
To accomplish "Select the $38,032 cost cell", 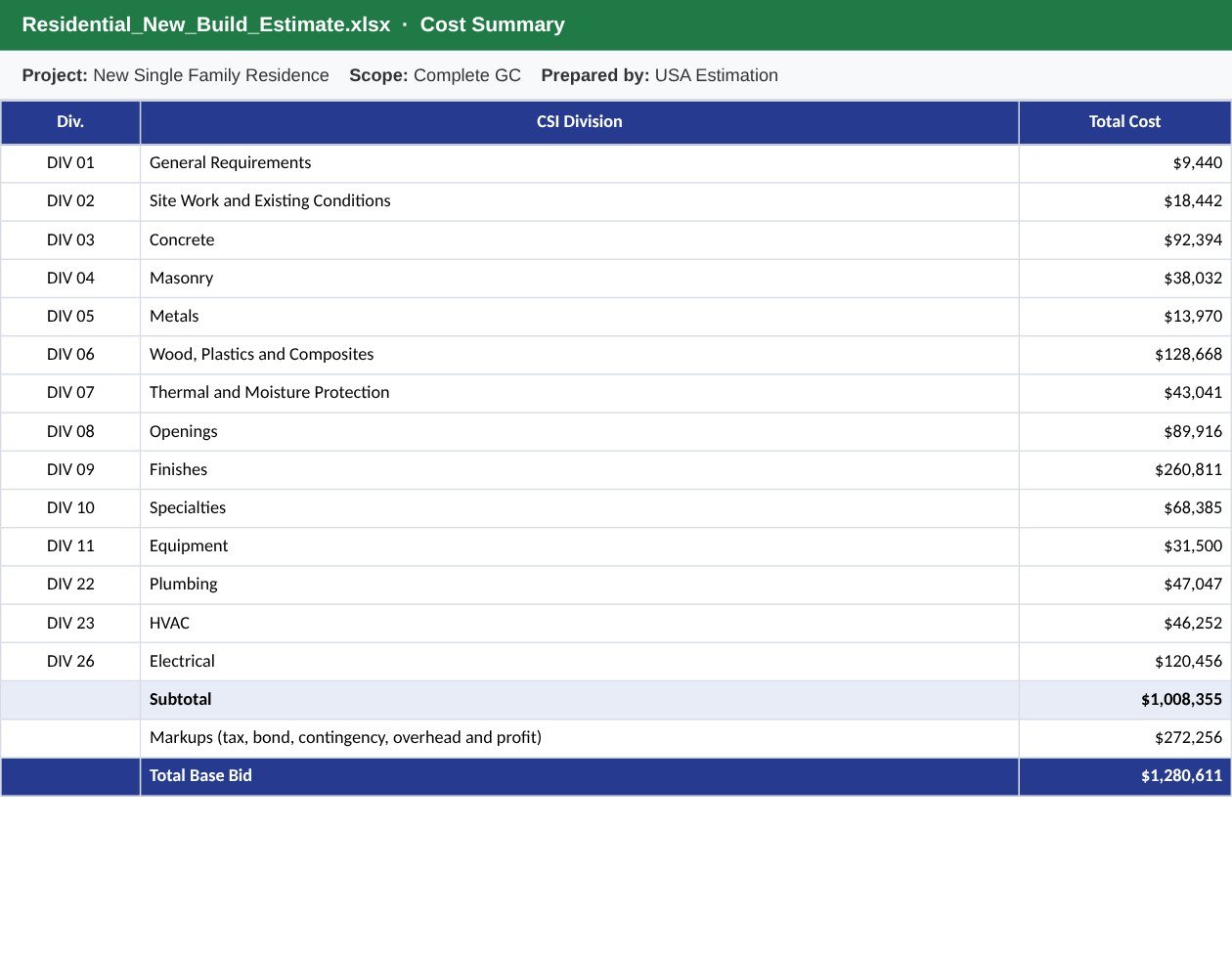I will pyautogui.click(x=1124, y=278).
